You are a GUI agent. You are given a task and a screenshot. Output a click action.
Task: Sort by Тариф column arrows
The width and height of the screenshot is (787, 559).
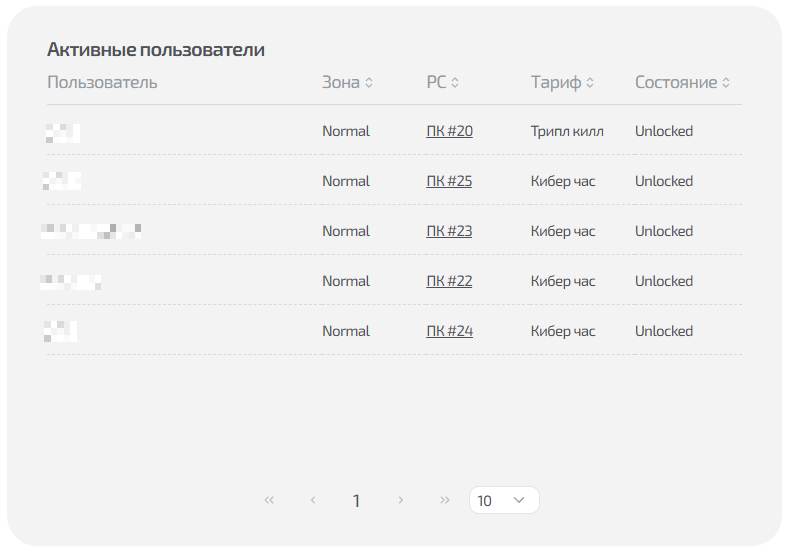click(590, 83)
